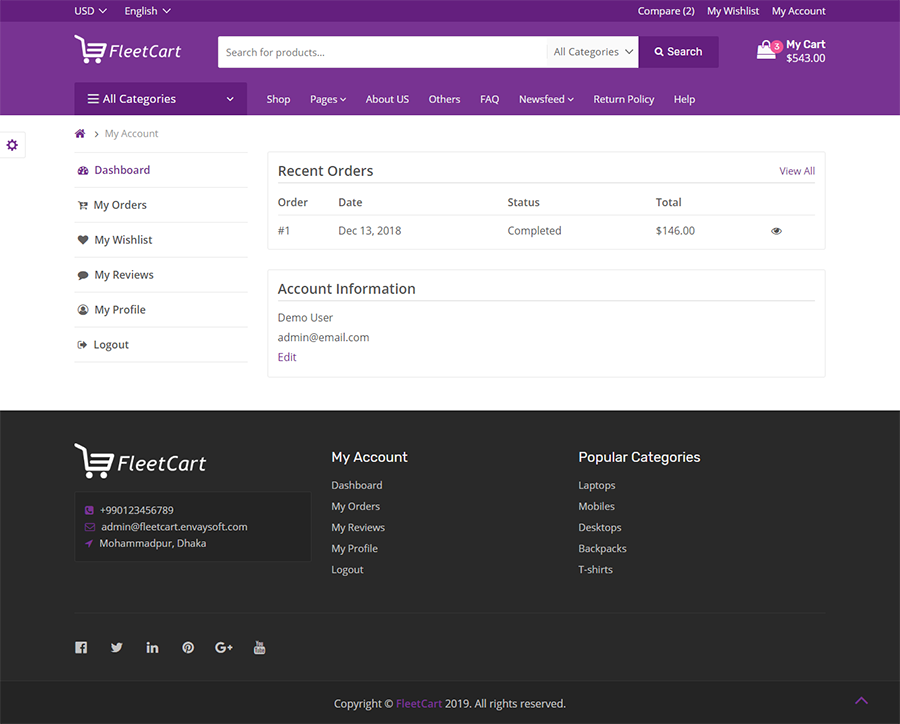Click the search products input field

pyautogui.click(x=380, y=51)
